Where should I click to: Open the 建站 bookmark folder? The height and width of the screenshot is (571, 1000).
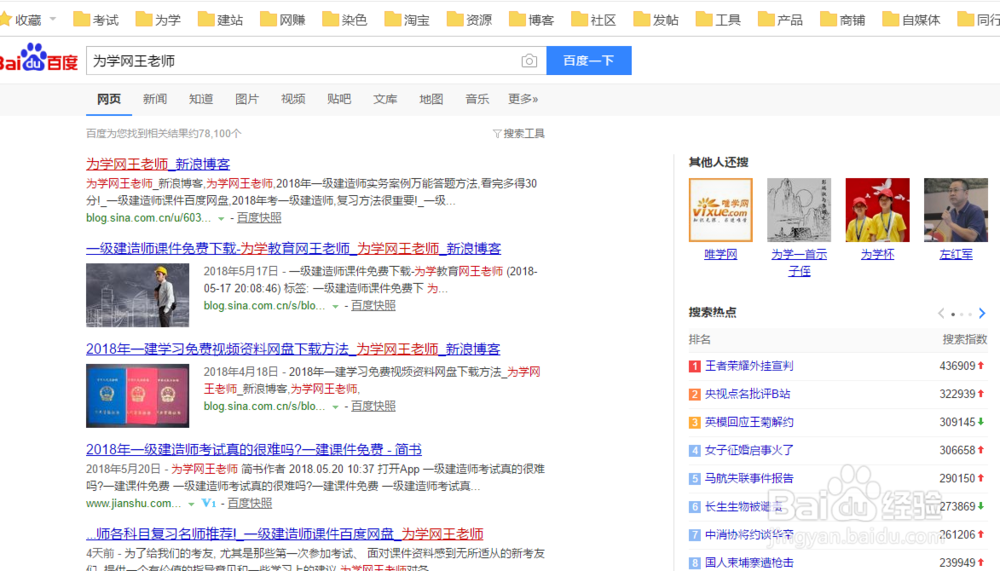(x=221, y=20)
